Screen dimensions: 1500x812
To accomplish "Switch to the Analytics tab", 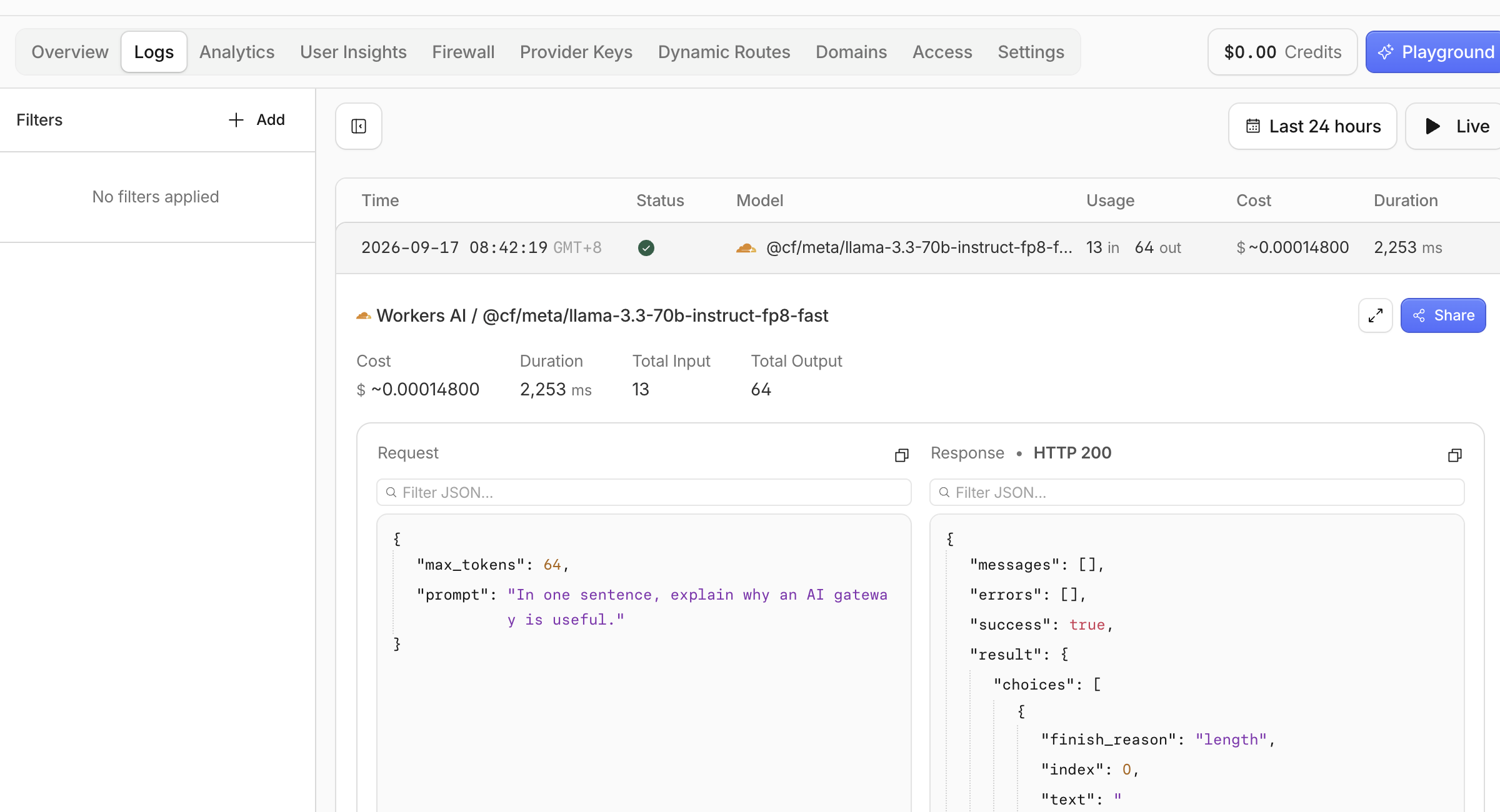I will [237, 52].
